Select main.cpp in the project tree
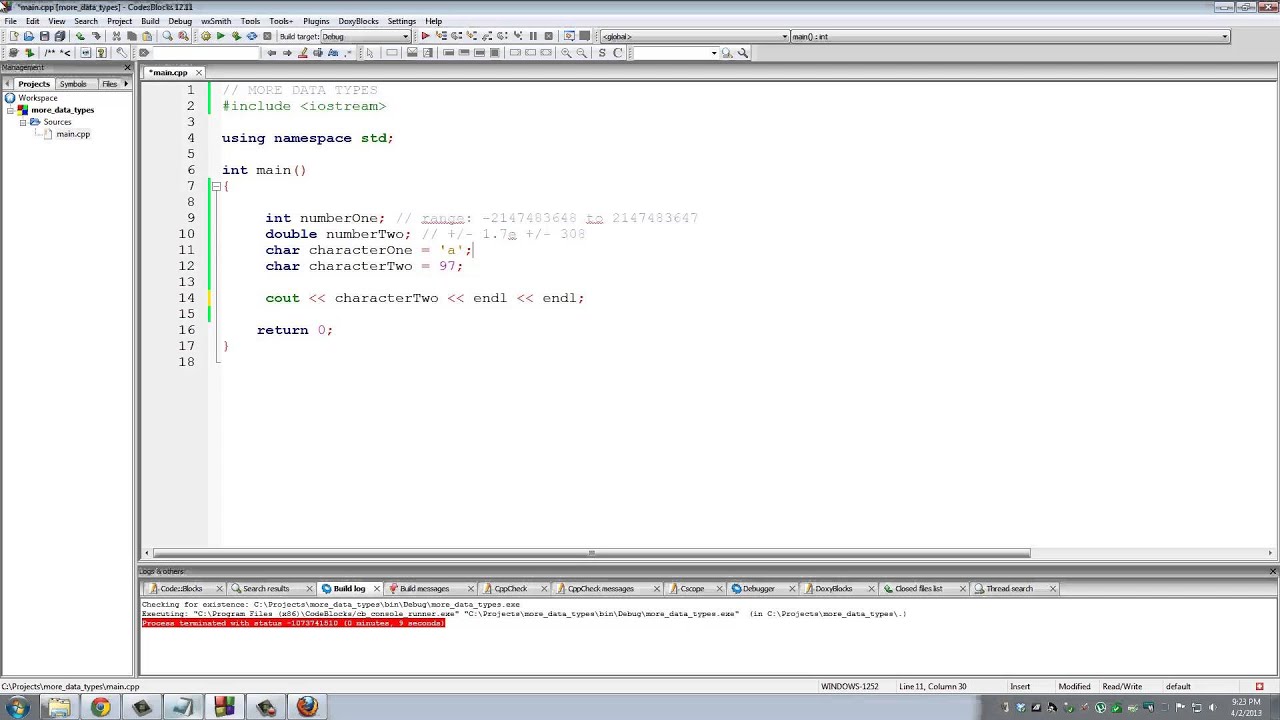1280x720 pixels. click(x=73, y=134)
